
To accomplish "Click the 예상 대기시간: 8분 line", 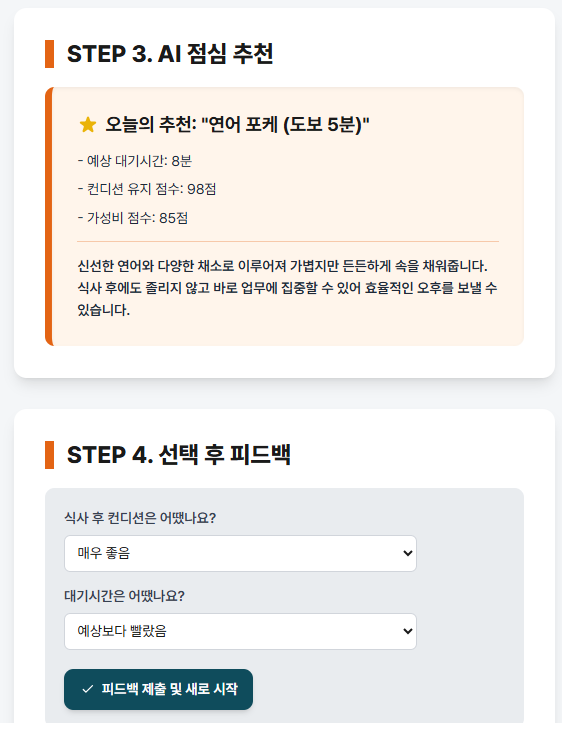I will pos(135,161).
